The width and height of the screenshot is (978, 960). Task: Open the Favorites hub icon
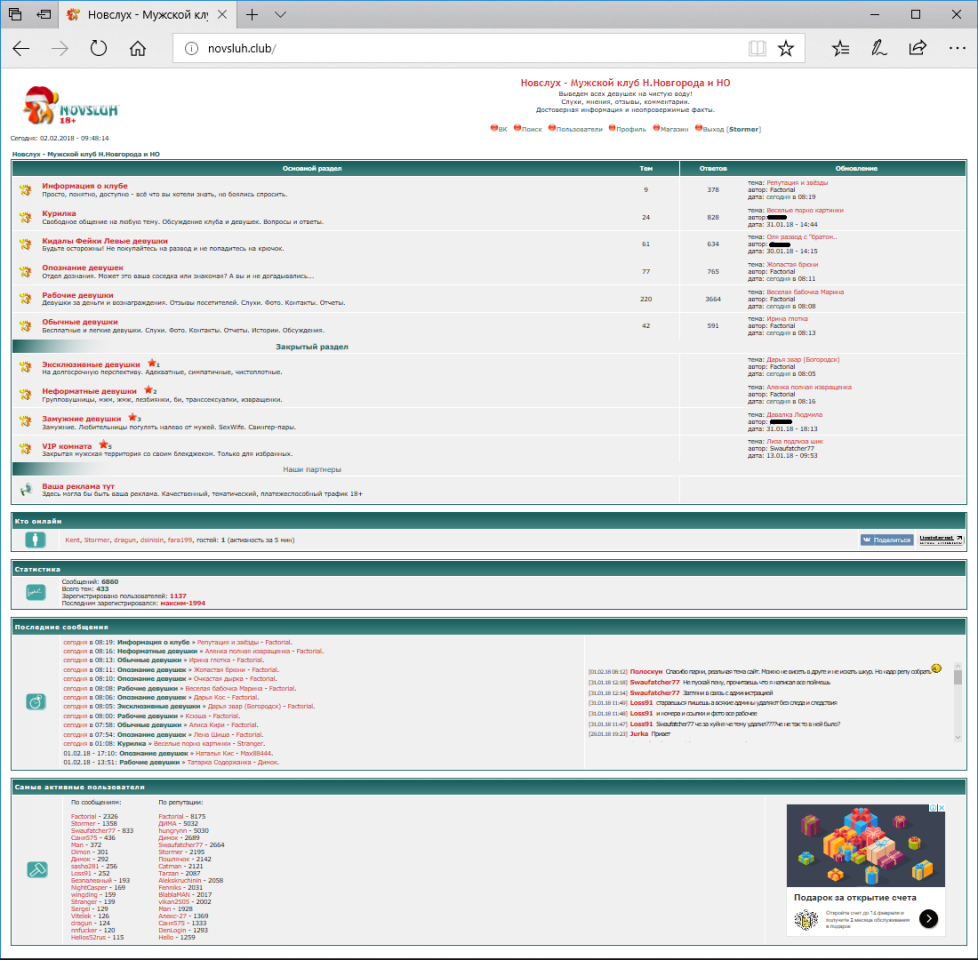pos(841,48)
